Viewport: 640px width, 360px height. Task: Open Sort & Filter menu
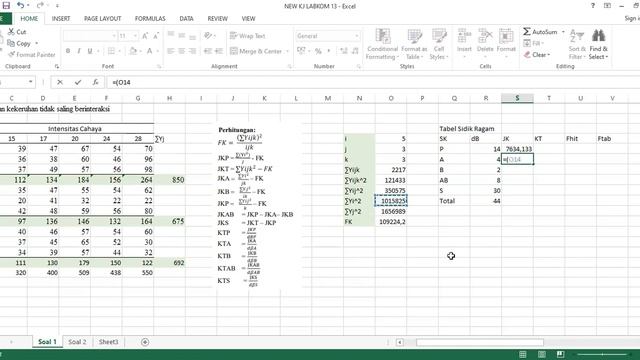577,44
